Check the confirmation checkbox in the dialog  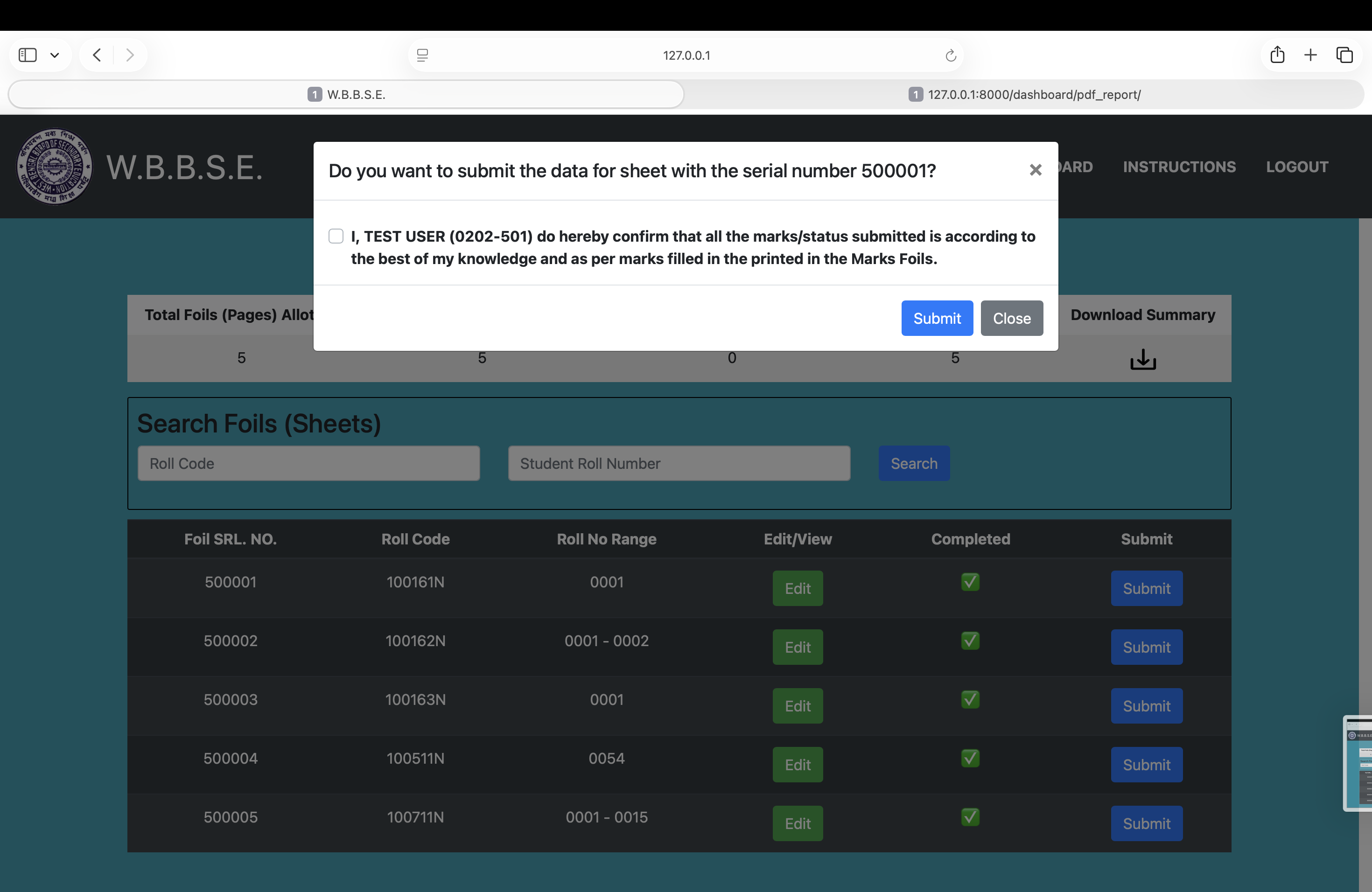tap(336, 236)
